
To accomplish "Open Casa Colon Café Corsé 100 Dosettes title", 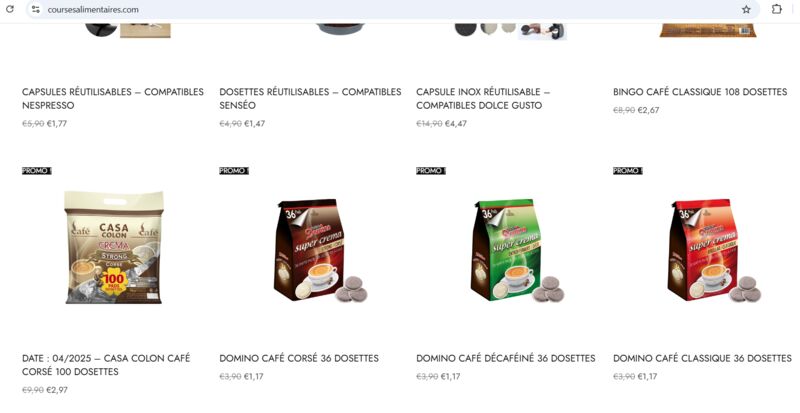I will (106, 365).
